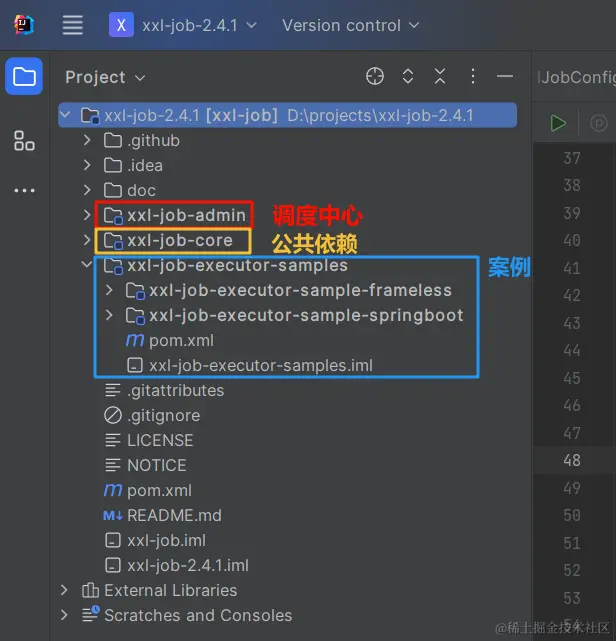
Task: Select the xxl-job-core module
Action: (168, 240)
